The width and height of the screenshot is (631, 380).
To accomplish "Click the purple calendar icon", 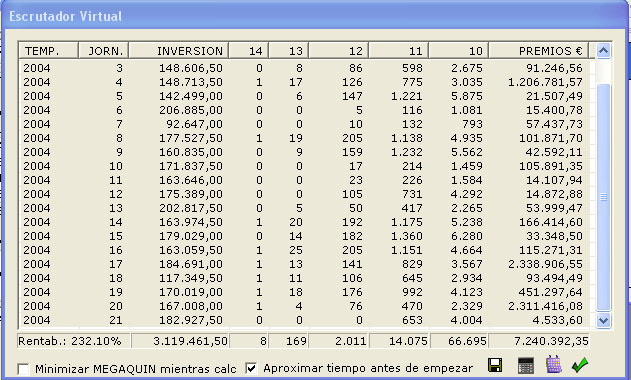I will tap(554, 365).
